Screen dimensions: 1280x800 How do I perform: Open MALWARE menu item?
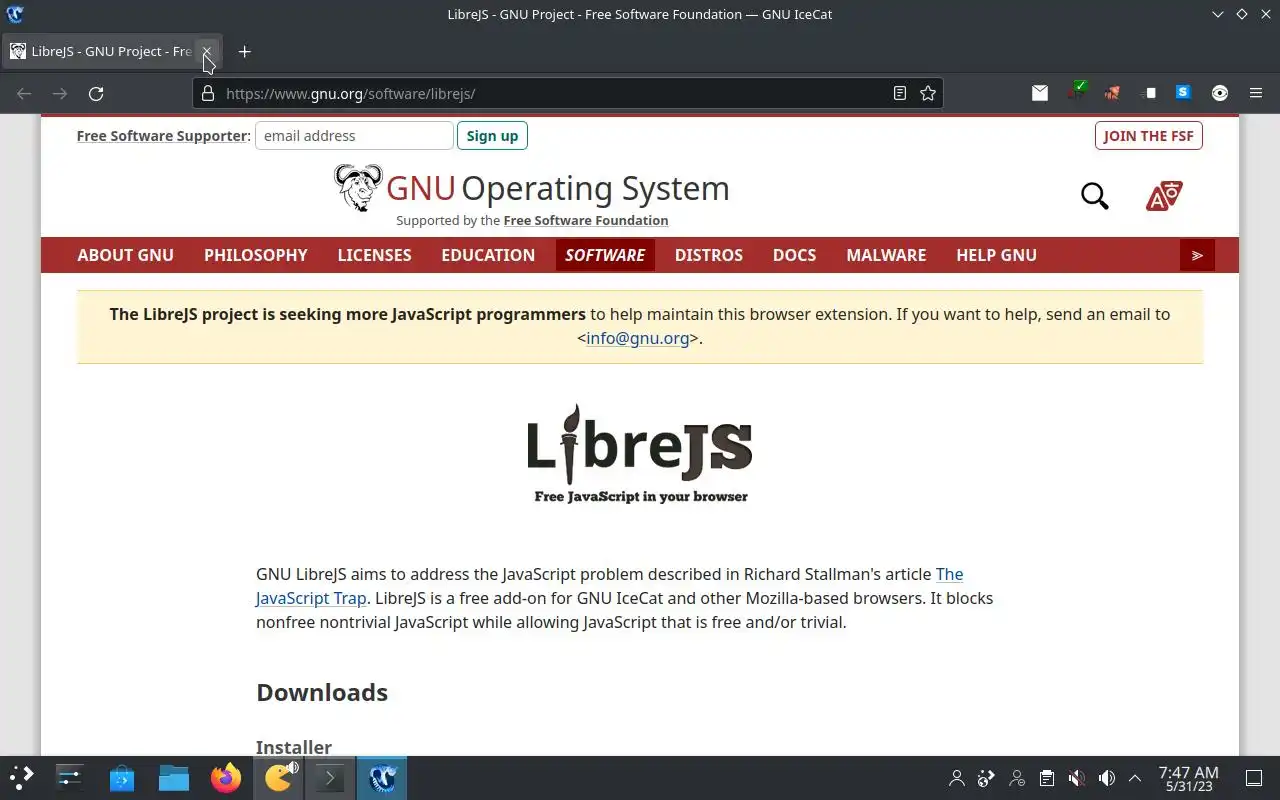[x=886, y=255]
